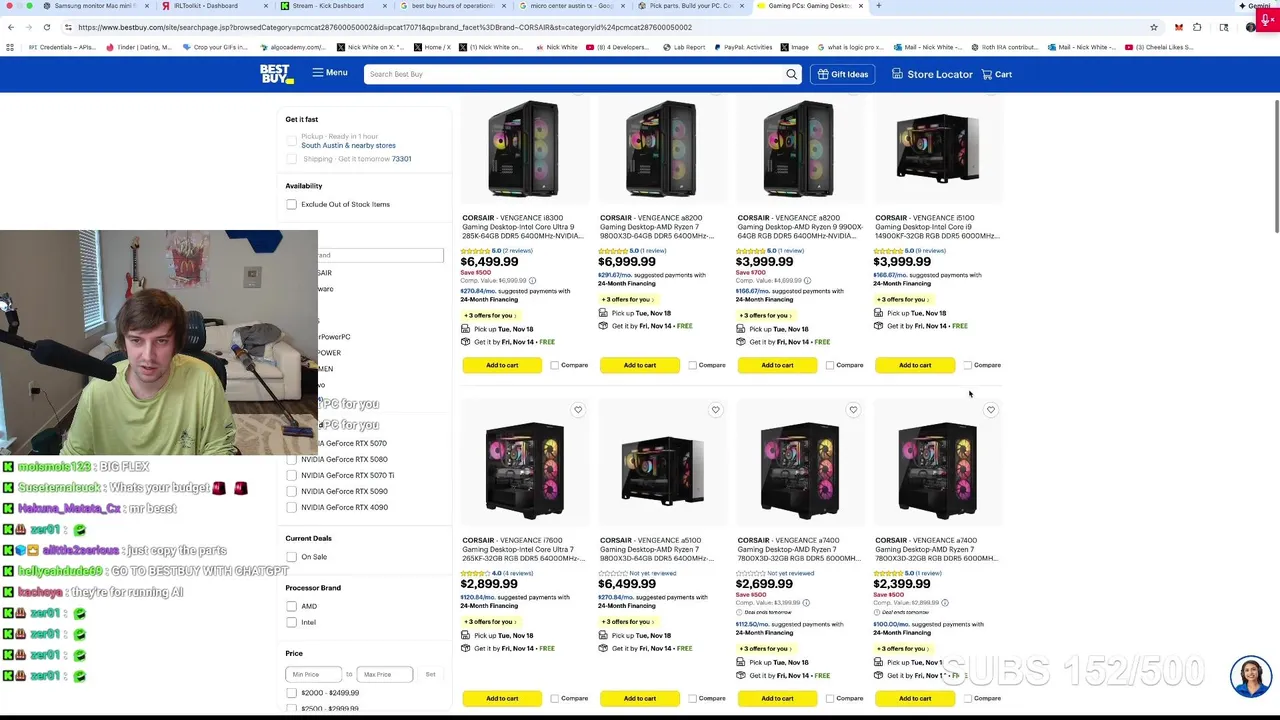Select AMD processor brand

coord(291,606)
